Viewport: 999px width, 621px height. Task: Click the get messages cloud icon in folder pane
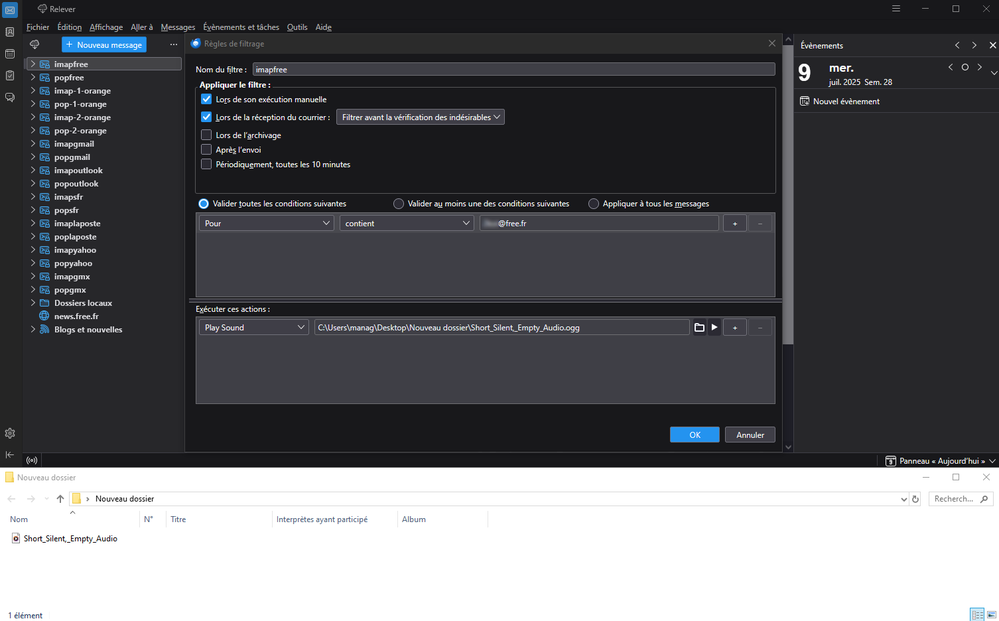(35, 45)
